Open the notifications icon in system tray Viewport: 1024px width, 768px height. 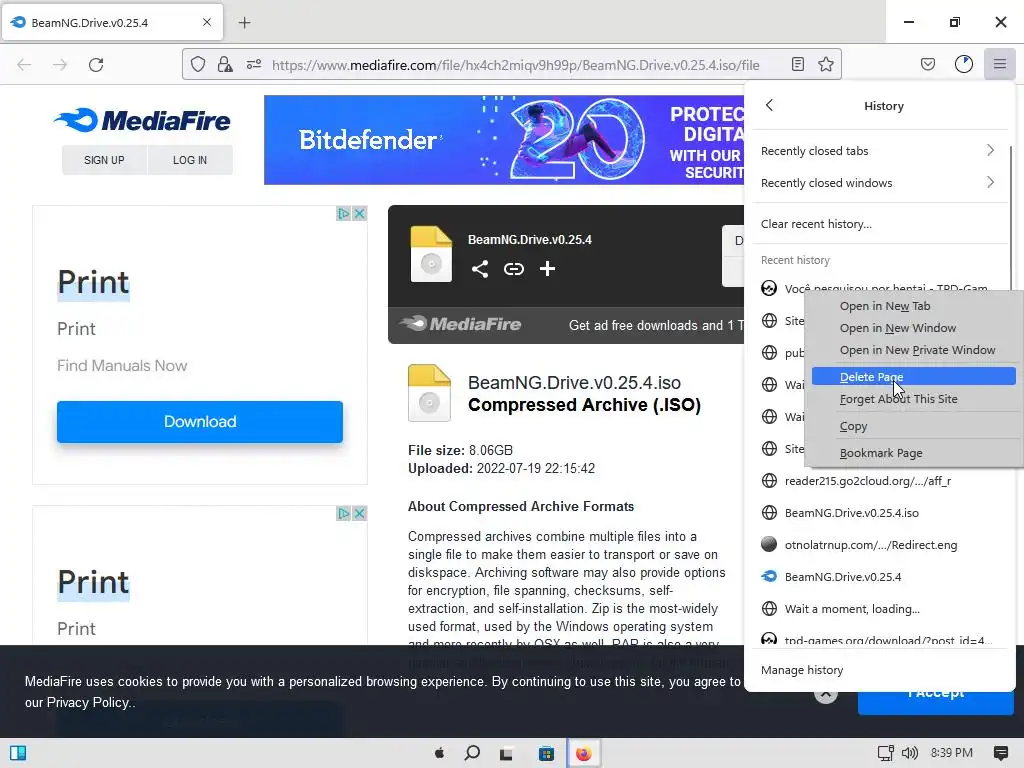click(x=1000, y=753)
